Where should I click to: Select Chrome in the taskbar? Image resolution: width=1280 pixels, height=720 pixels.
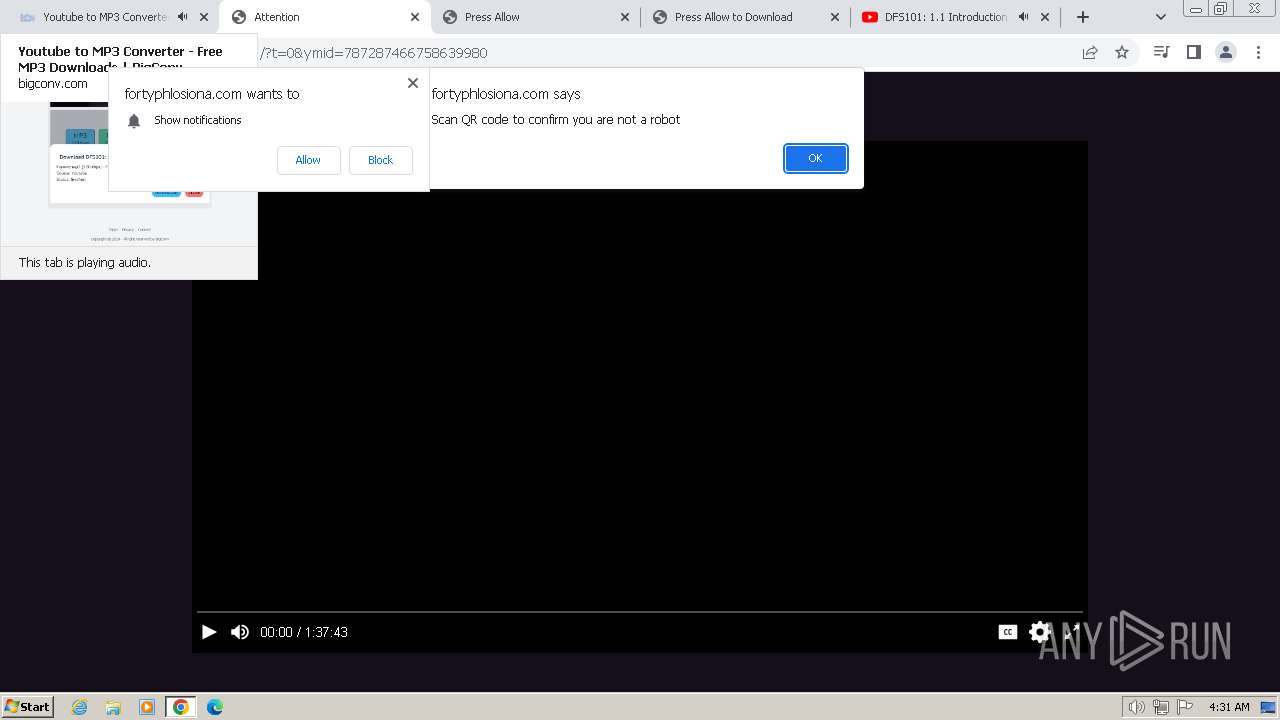click(x=181, y=707)
